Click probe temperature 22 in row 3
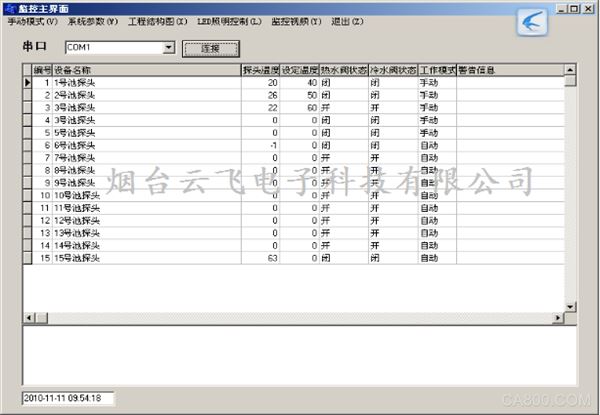This screenshot has height=415, width=600. (x=261, y=107)
